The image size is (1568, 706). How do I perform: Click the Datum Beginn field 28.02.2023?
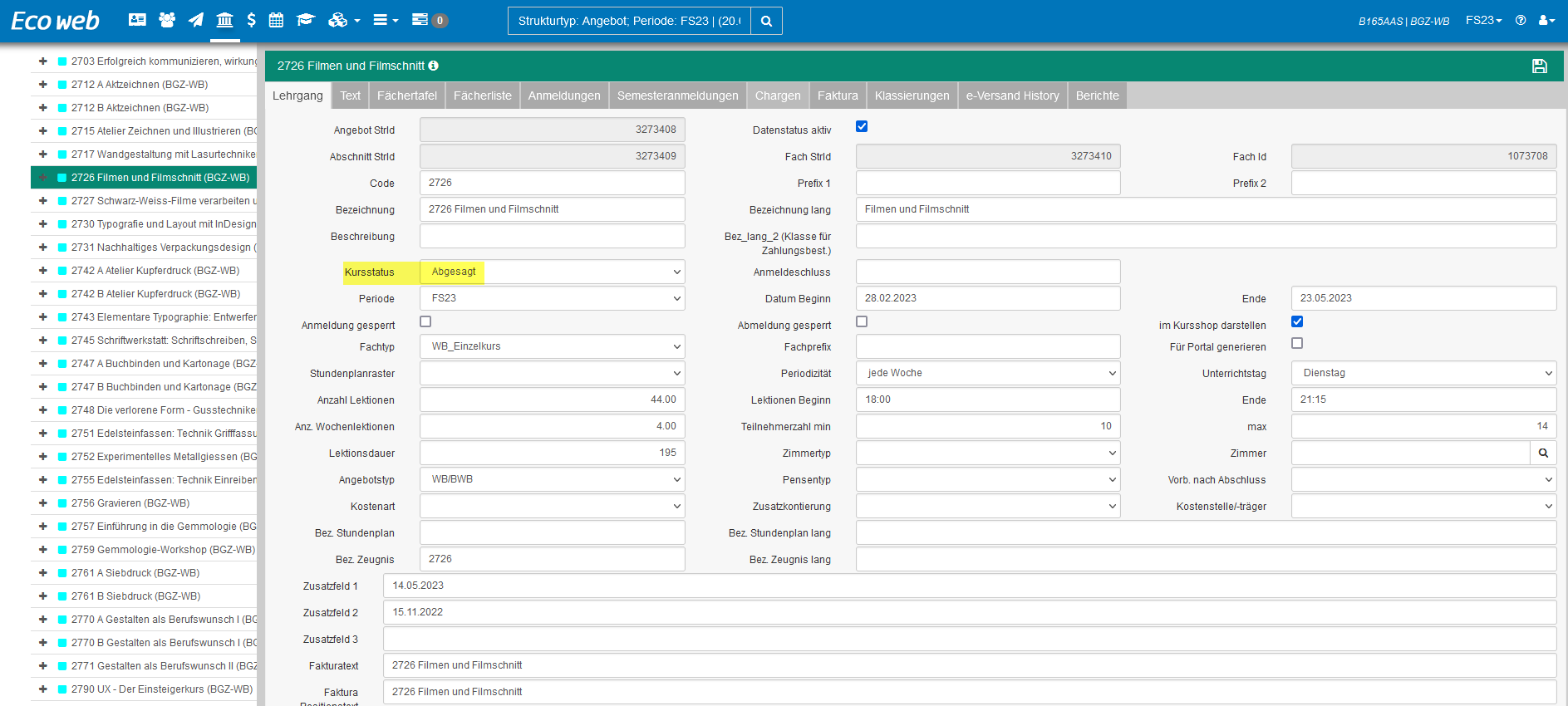click(x=988, y=298)
